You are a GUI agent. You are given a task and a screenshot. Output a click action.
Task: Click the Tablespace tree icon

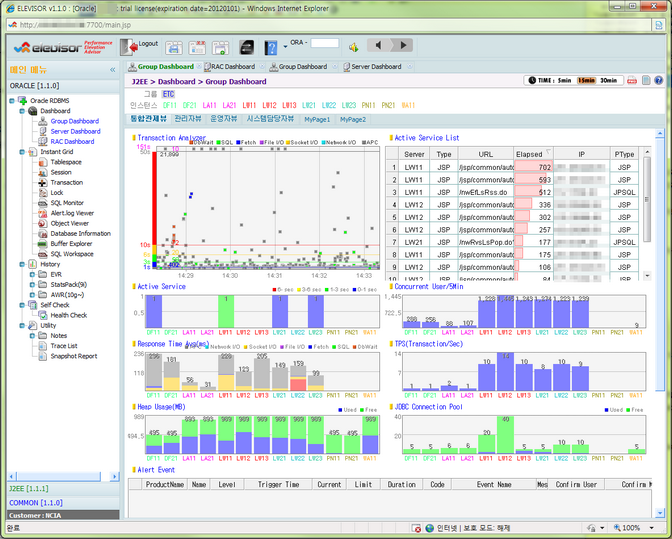pyautogui.click(x=43, y=162)
